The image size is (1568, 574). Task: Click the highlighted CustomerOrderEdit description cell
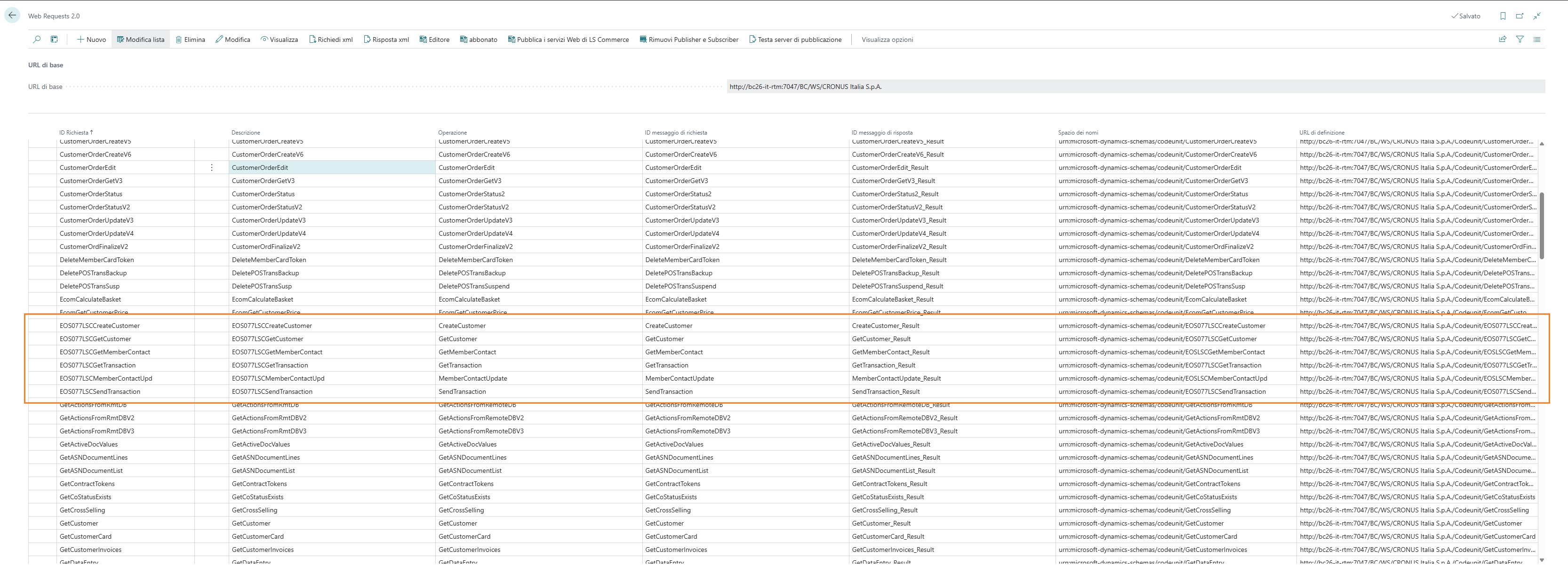point(332,167)
